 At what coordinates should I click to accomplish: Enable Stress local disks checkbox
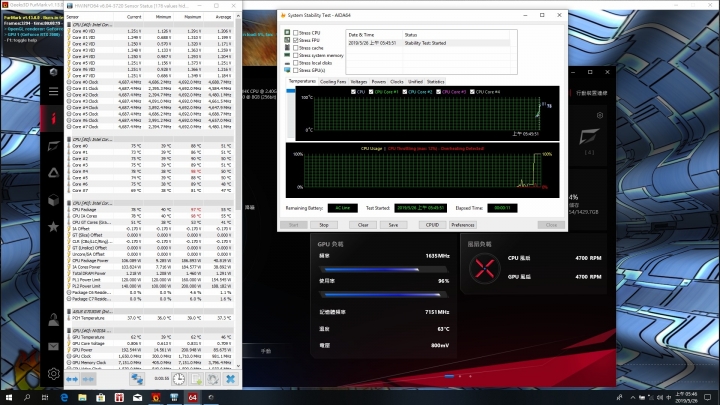(x=296, y=63)
